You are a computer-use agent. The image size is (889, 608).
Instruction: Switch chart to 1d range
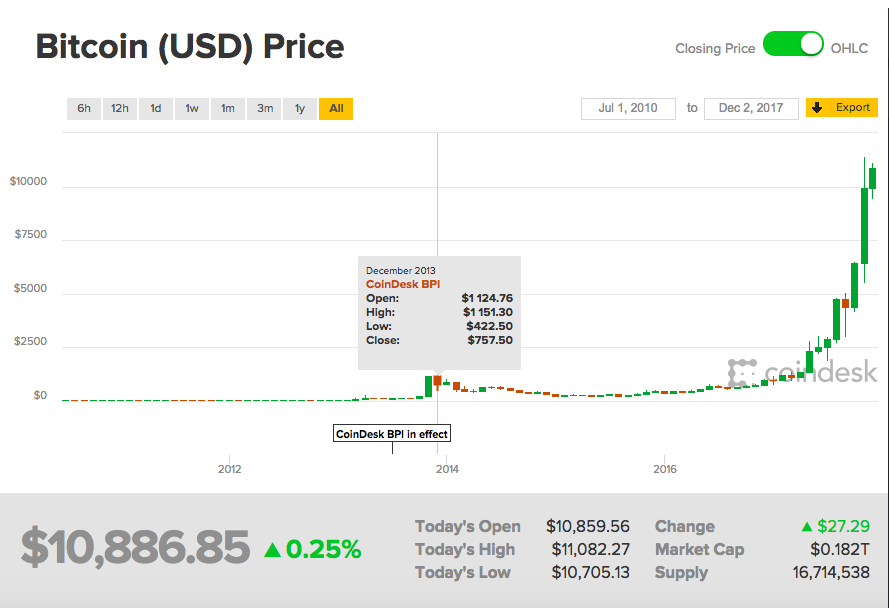coord(156,108)
